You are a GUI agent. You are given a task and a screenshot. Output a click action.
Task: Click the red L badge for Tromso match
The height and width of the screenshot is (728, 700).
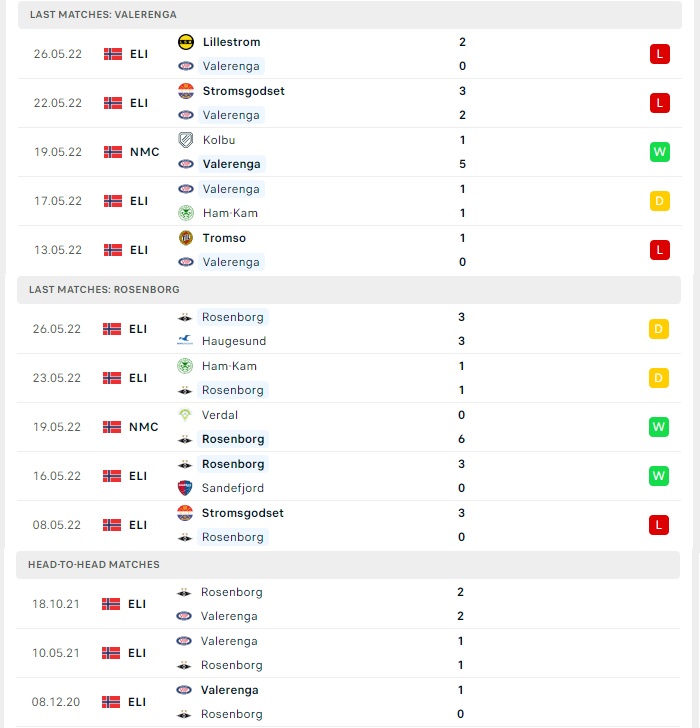(660, 250)
